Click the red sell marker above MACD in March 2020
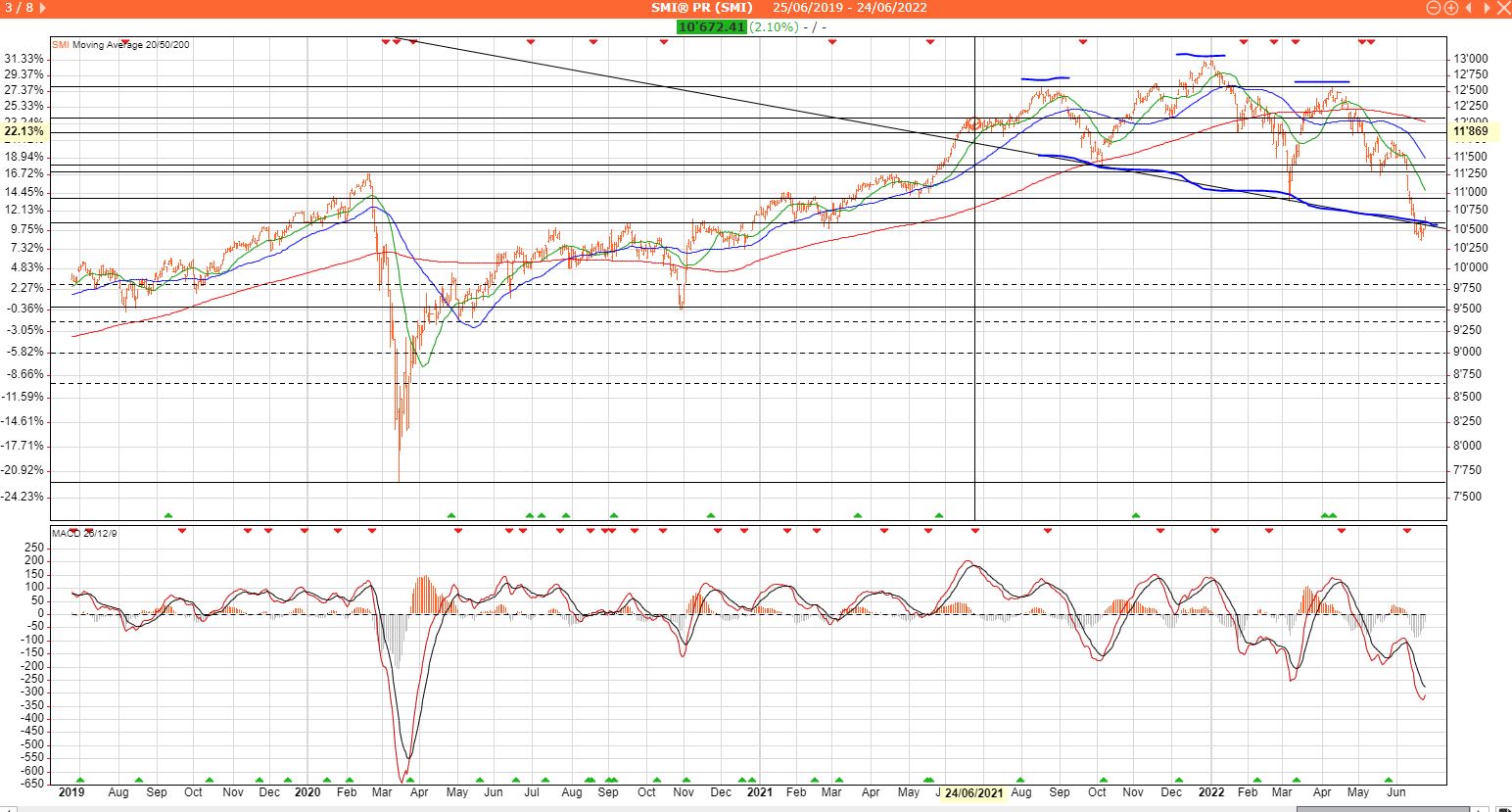The width and height of the screenshot is (1512, 812). (372, 531)
